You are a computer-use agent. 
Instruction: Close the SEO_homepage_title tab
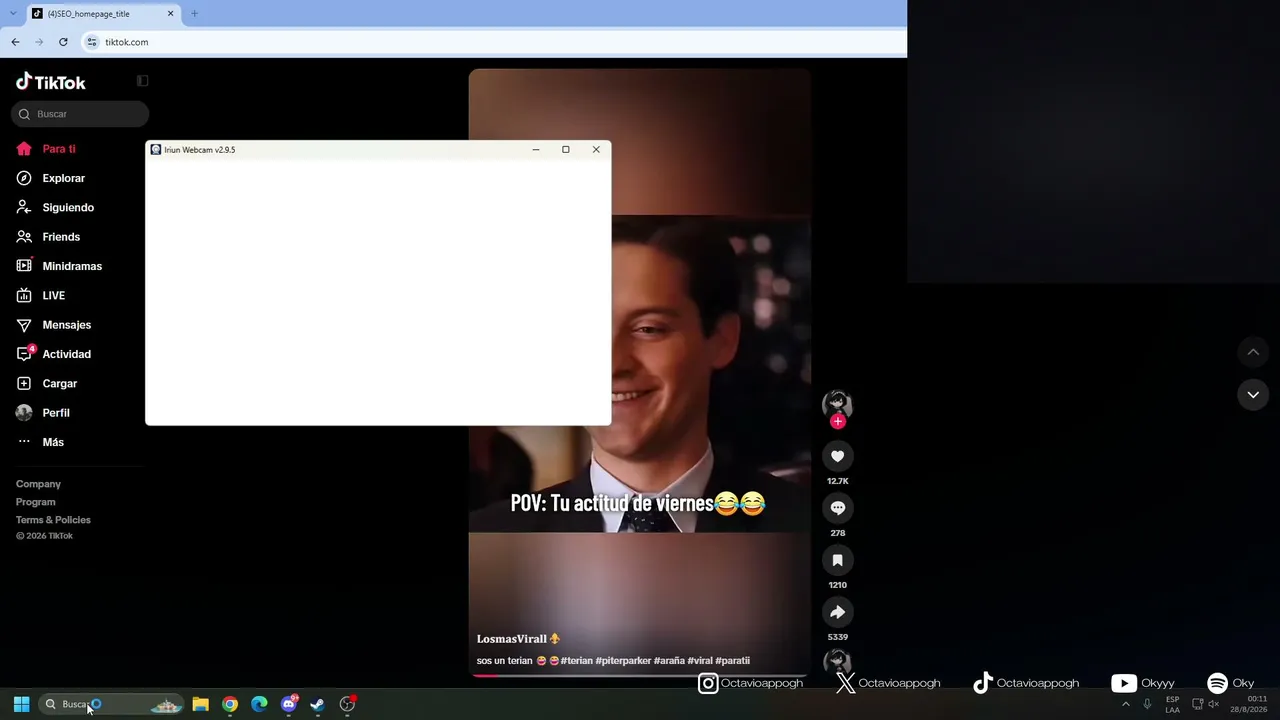(170, 14)
